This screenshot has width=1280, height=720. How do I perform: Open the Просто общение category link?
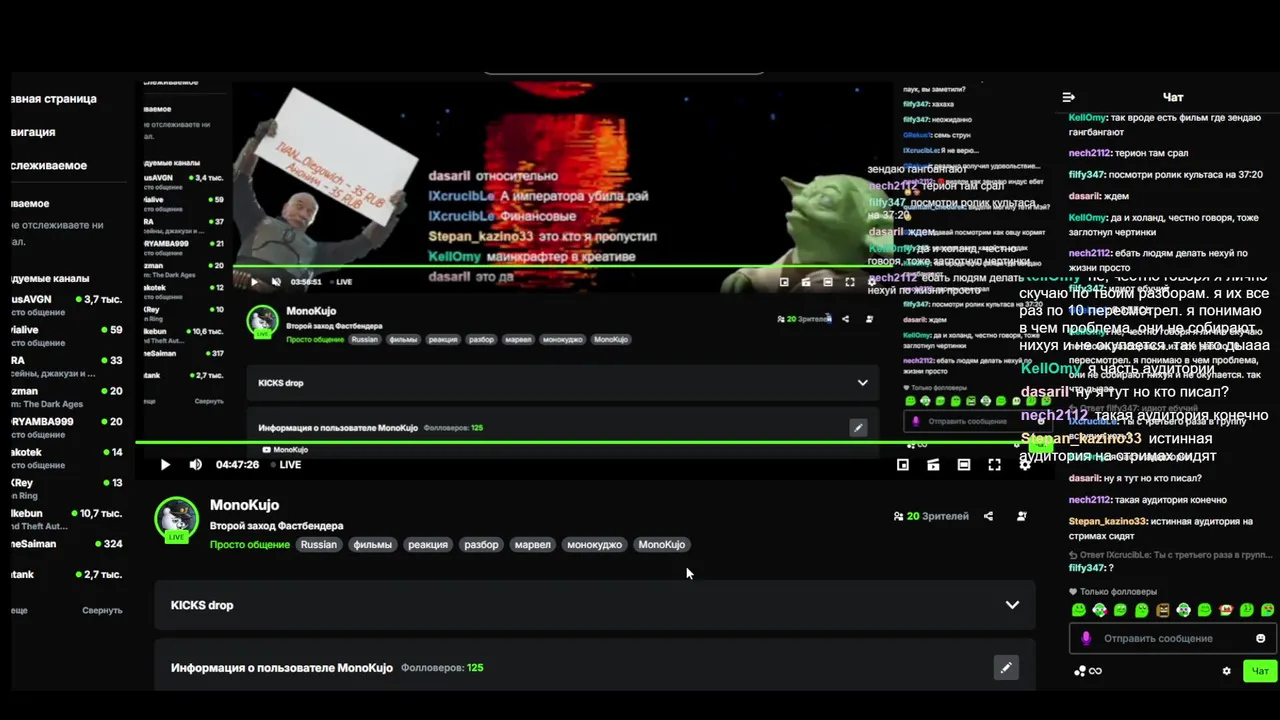(x=250, y=545)
